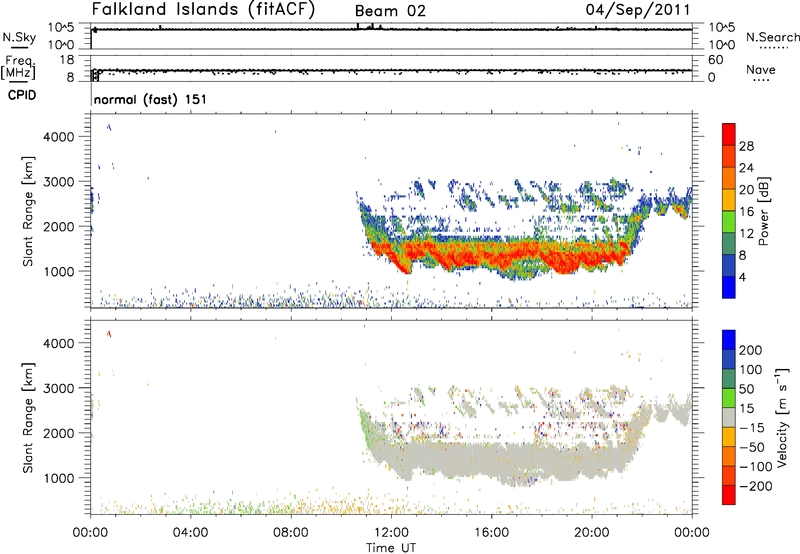Select the 'N.Sky' legend label
Screen dimensions: 800x554
19,37
